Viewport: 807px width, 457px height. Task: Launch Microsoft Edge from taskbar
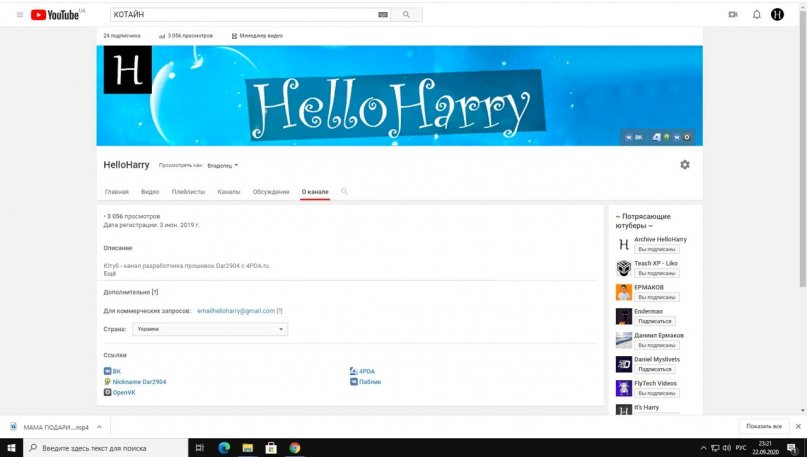tap(224, 448)
